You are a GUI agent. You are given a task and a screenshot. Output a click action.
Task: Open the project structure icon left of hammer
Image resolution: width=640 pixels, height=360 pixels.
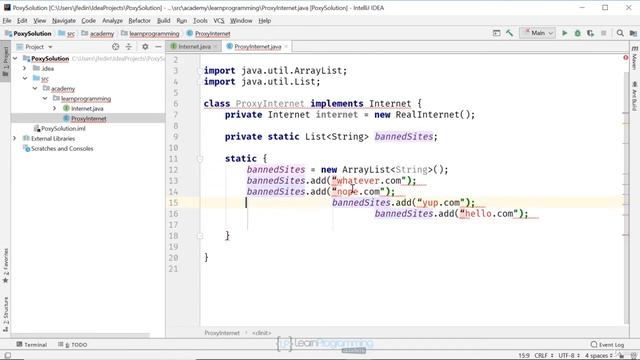click(x=496, y=33)
